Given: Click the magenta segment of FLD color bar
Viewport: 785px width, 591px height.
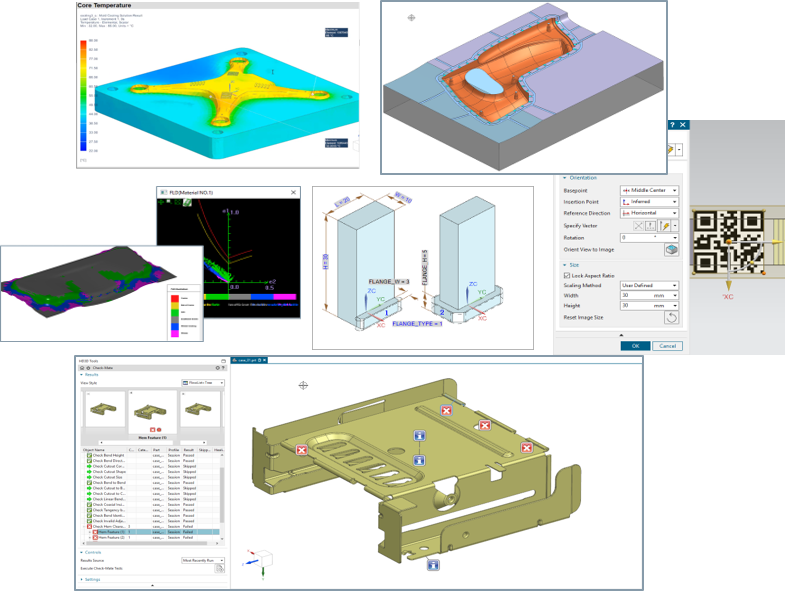Looking at the screenshot, I should pyautogui.click(x=285, y=297).
